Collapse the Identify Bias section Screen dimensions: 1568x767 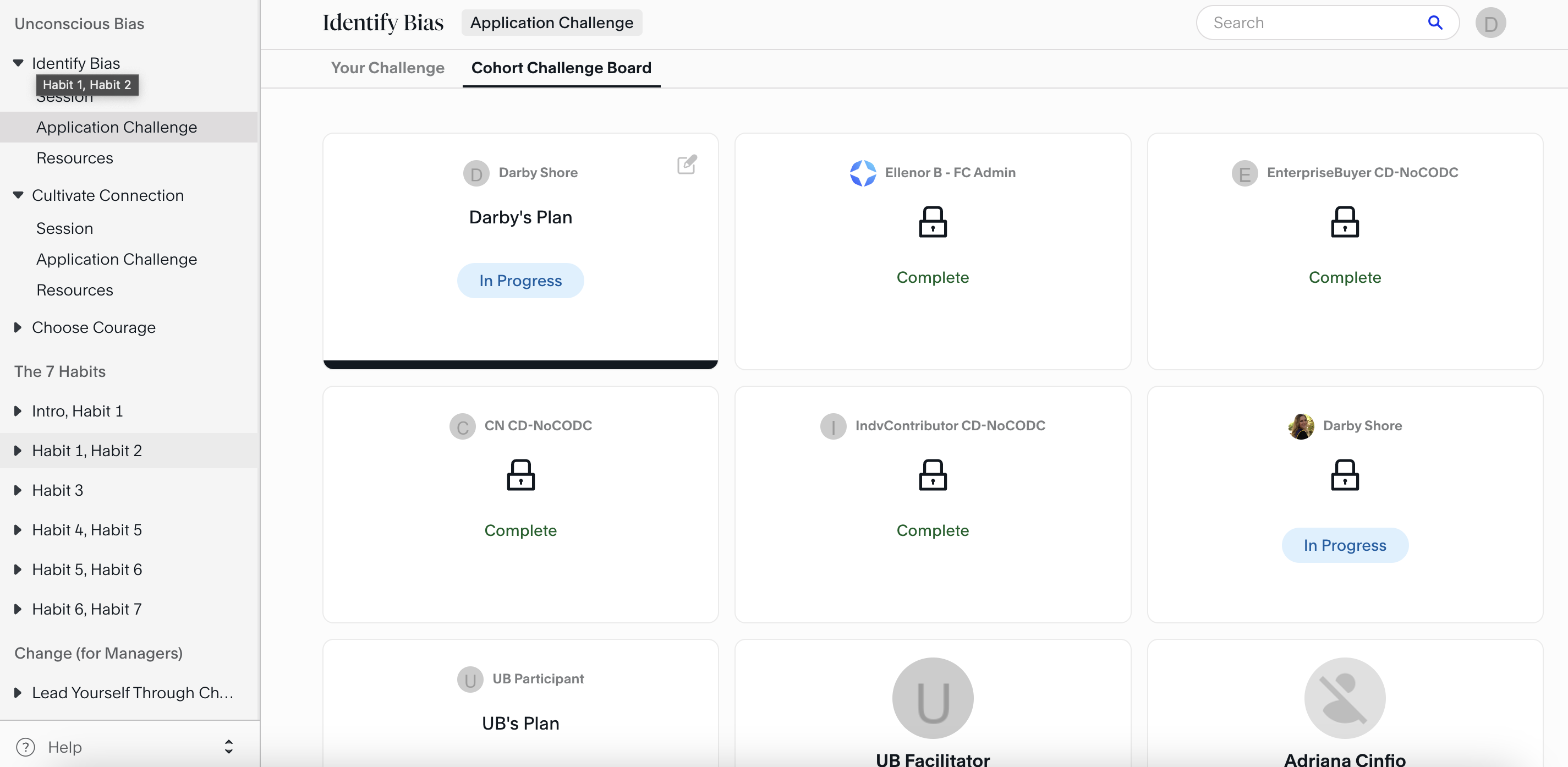tap(18, 63)
